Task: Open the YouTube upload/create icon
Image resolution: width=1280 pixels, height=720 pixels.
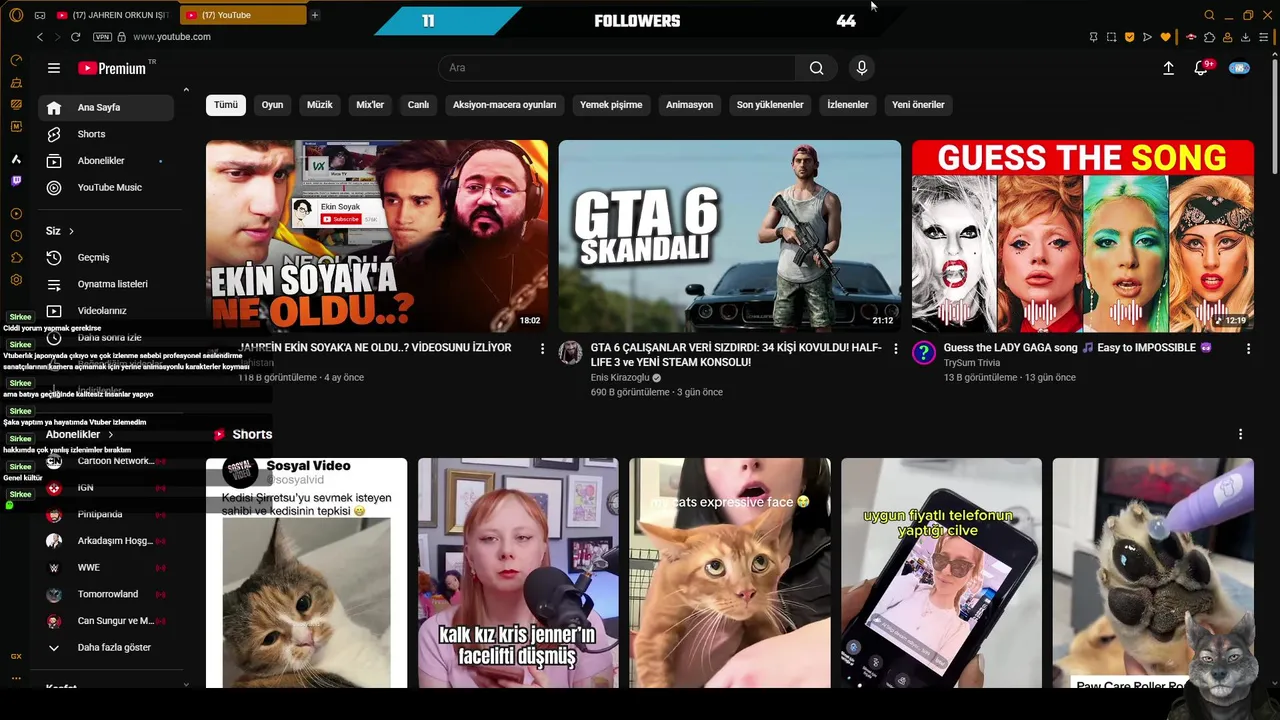Action: [x=1168, y=68]
